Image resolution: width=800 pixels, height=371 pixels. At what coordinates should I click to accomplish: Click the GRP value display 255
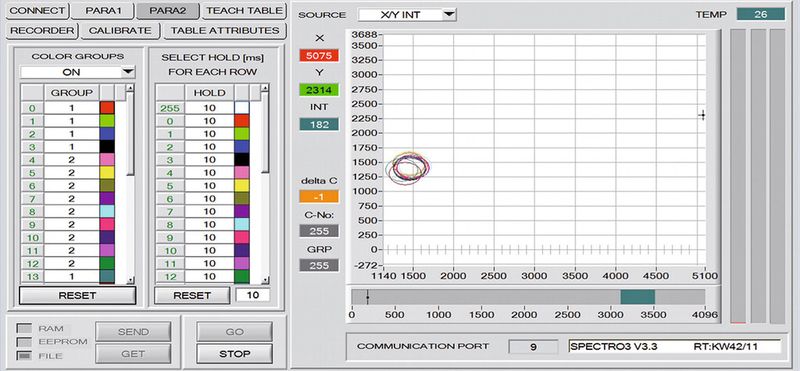click(x=319, y=265)
